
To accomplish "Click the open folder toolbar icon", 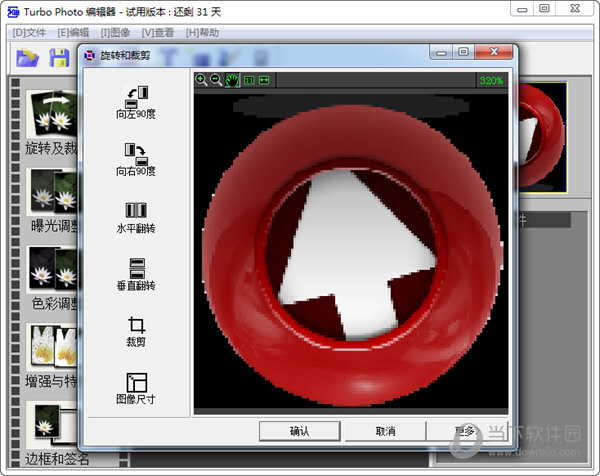I will point(27,59).
